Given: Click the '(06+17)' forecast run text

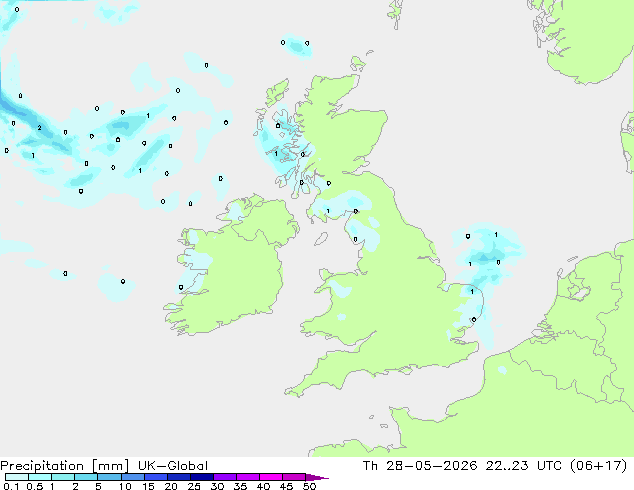Looking at the screenshot, I should click(x=598, y=466).
